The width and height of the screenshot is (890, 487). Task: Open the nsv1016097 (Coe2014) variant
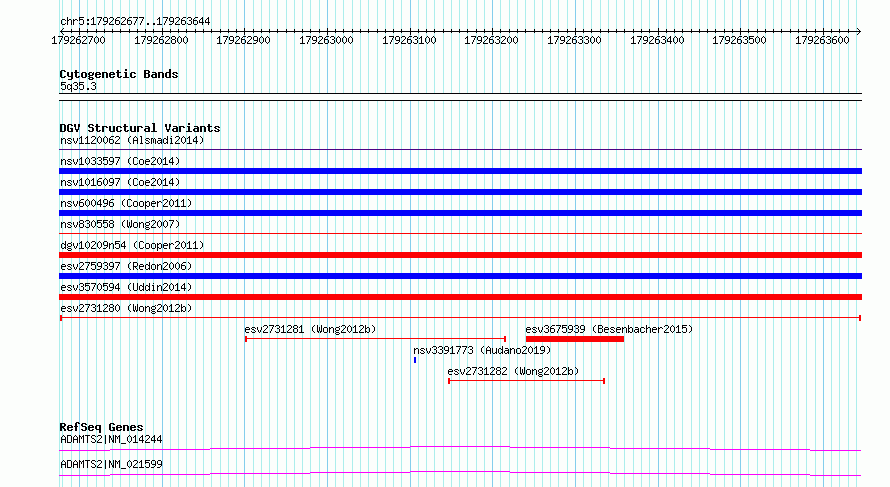click(x=120, y=182)
